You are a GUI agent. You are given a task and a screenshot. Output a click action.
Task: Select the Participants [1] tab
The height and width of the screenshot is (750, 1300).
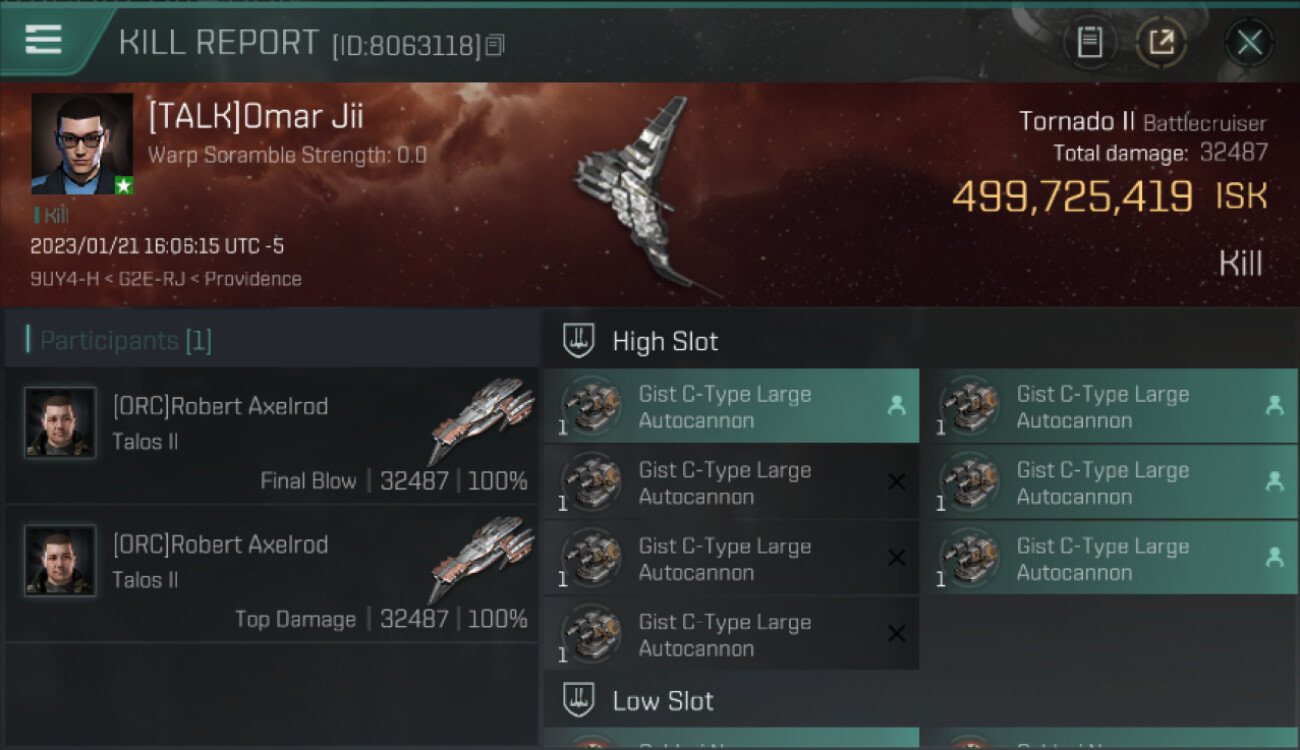coord(125,341)
